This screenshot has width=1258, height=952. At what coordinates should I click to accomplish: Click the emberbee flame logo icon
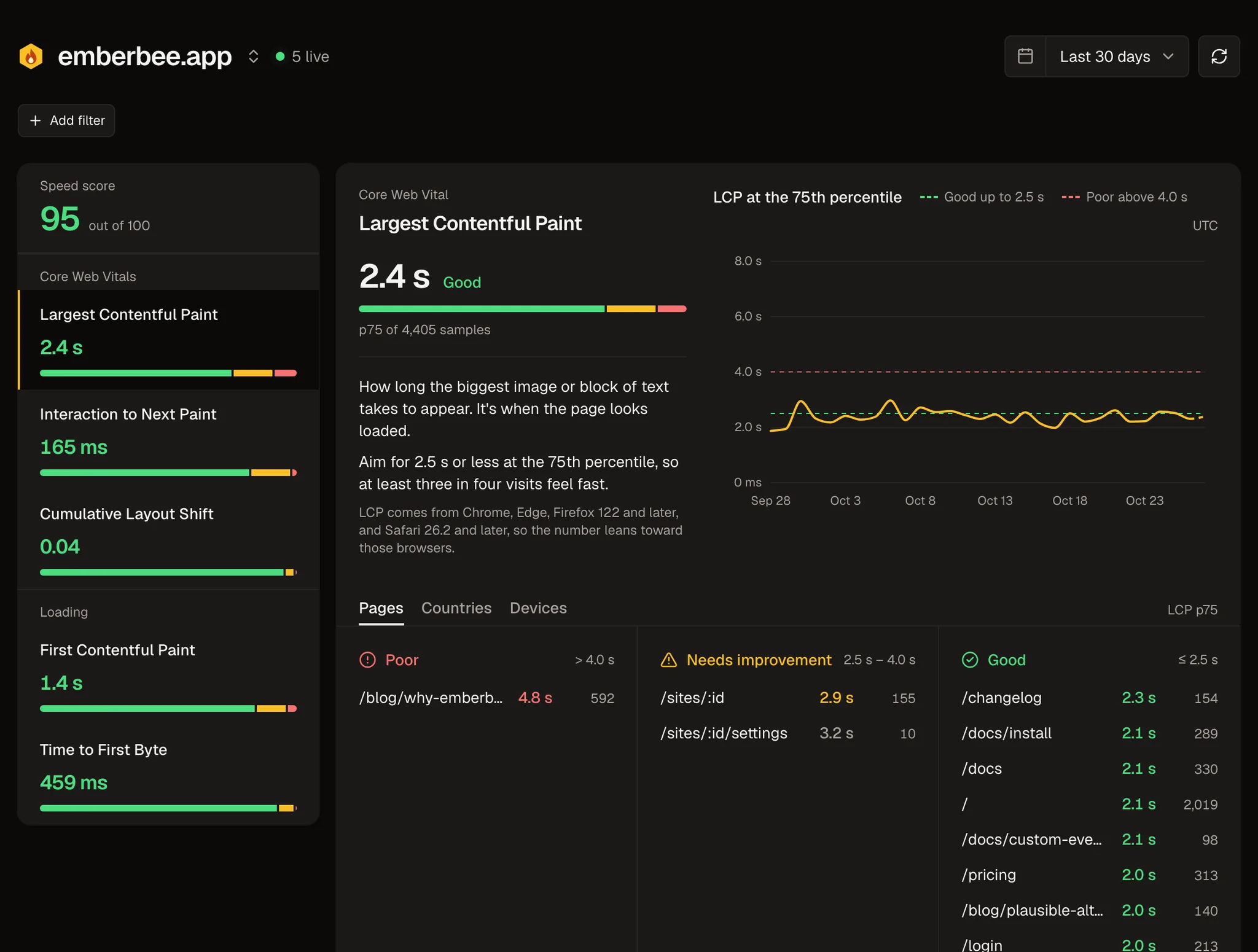click(x=31, y=57)
